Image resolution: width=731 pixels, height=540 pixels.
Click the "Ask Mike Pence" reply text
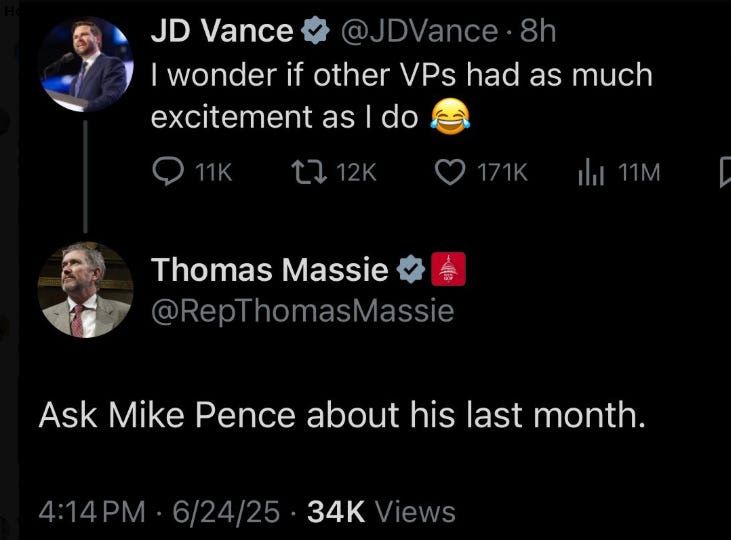342,414
